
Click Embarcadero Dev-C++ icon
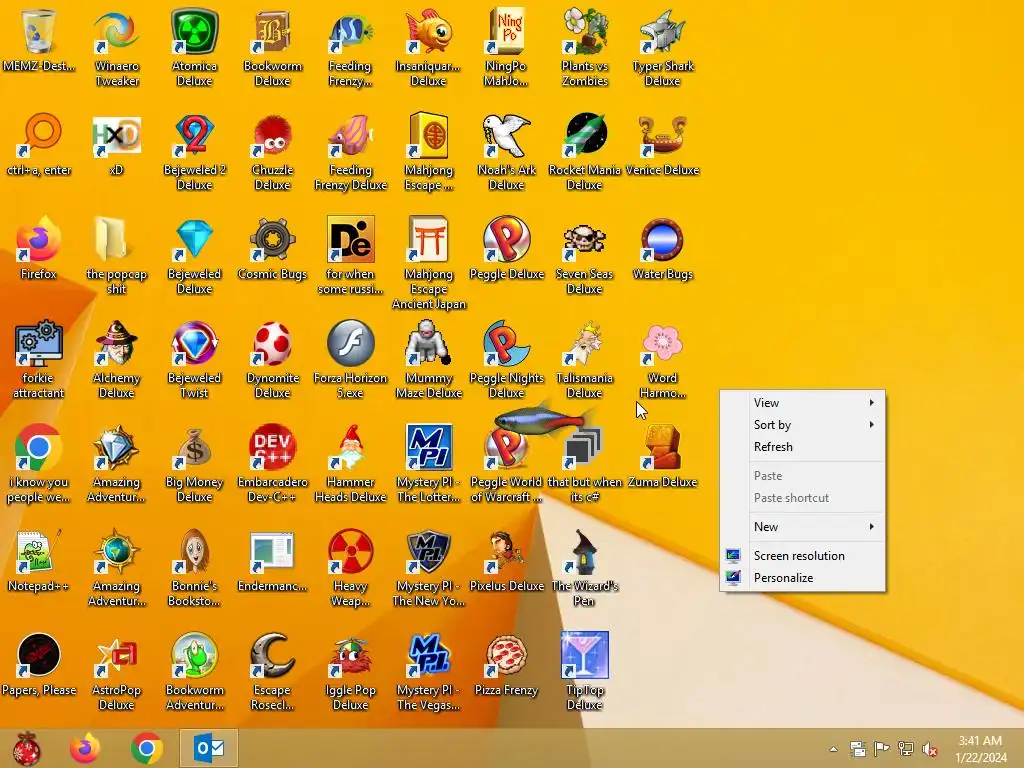coord(272,447)
